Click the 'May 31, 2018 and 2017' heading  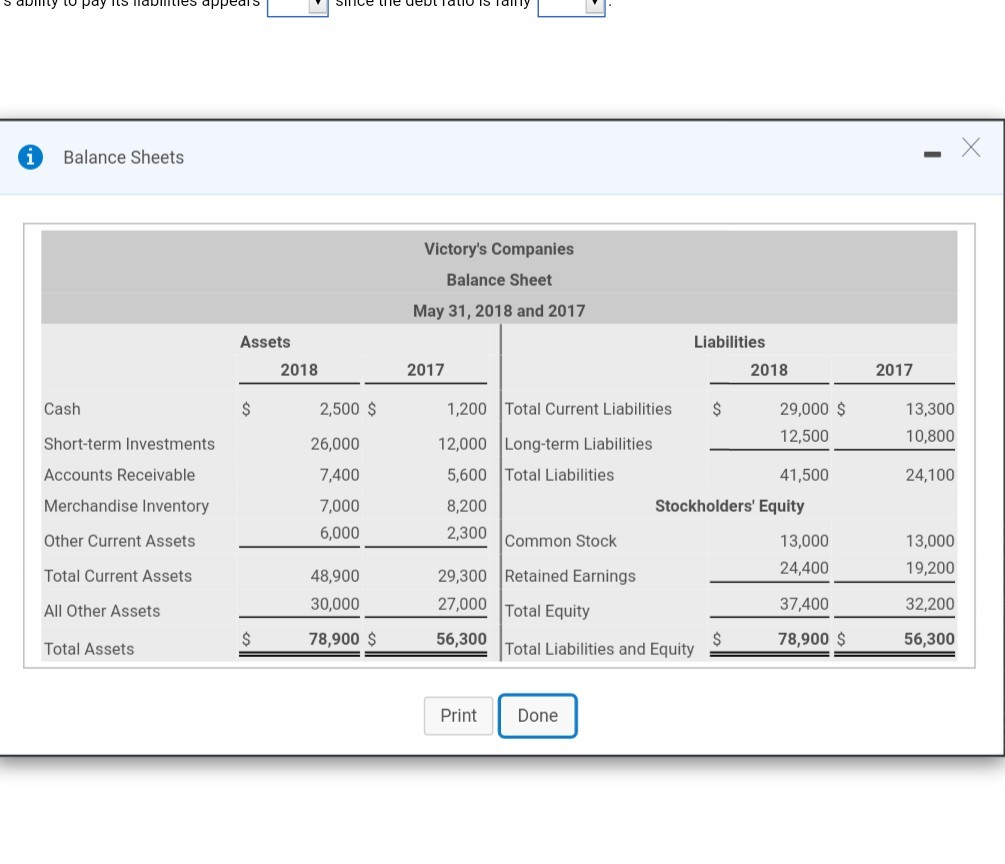coord(499,311)
